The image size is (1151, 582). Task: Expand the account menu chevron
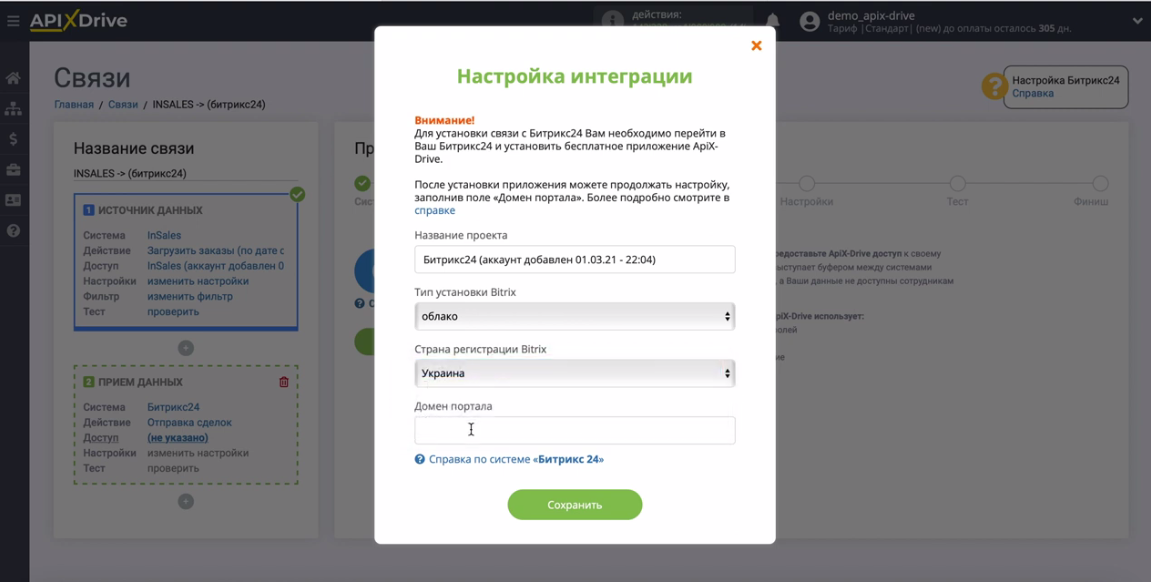1137,21
